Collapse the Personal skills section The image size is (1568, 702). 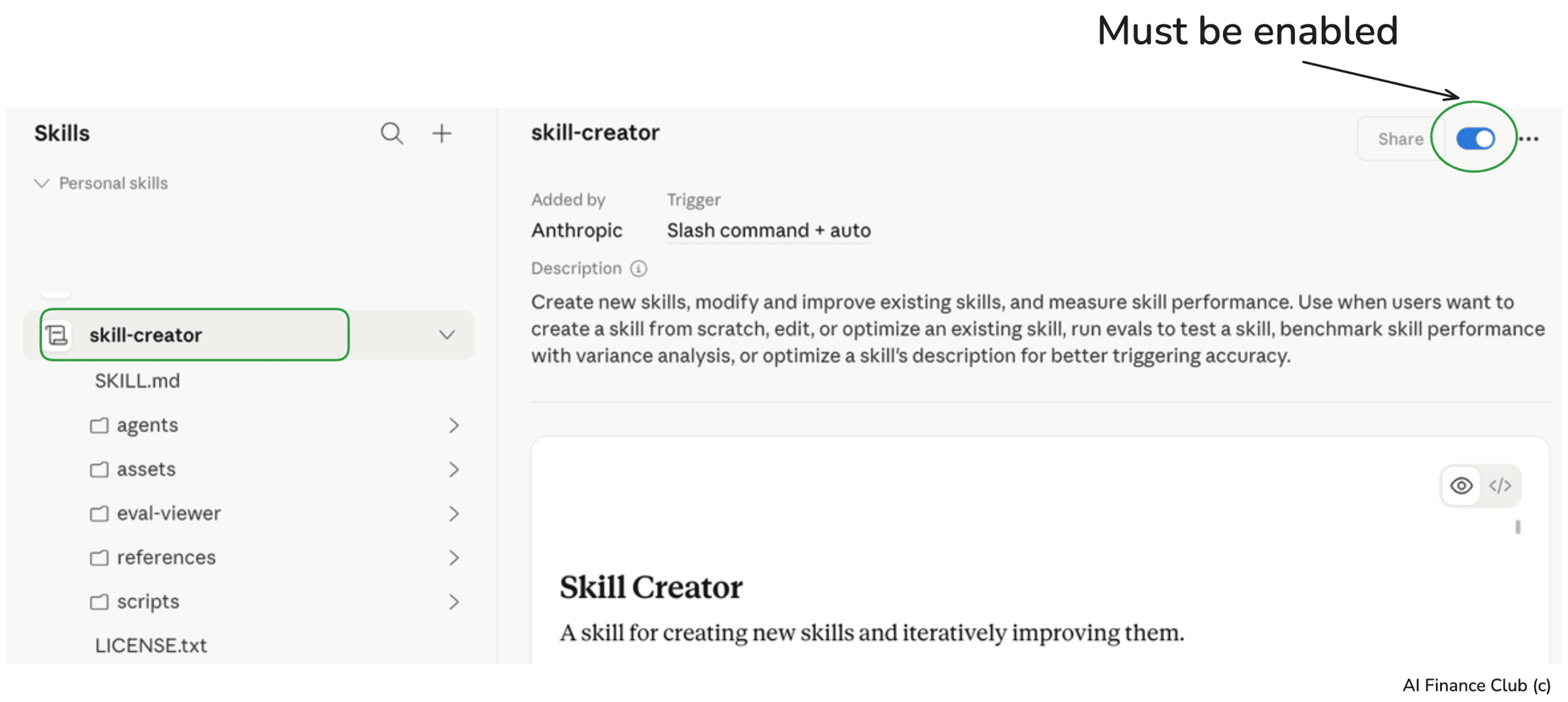tap(42, 183)
